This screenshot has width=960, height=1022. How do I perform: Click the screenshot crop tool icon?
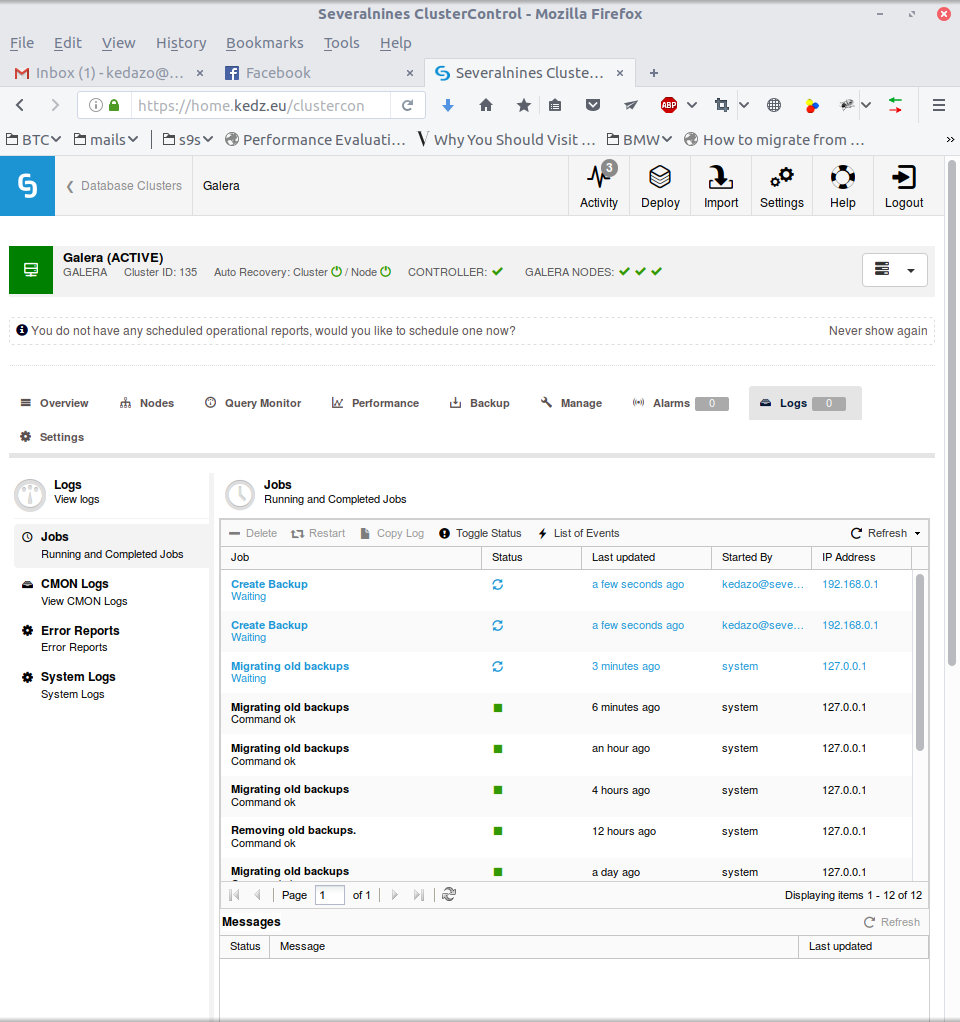pyautogui.click(x=721, y=105)
